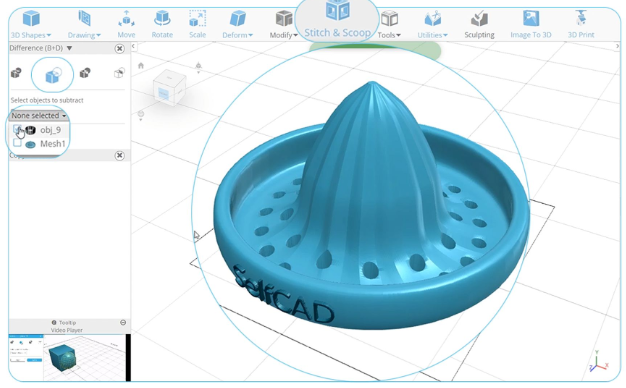Expand the Tools menu
The image size is (626, 388).
click(389, 25)
